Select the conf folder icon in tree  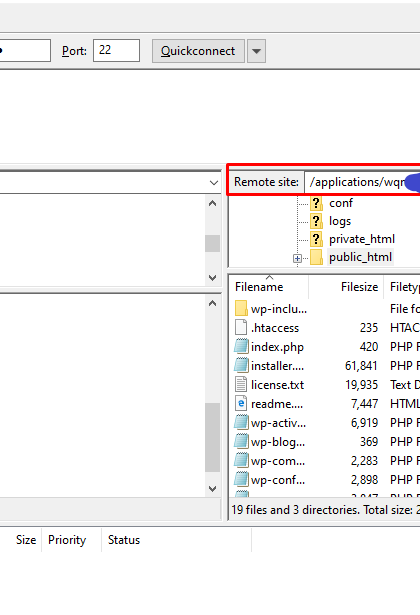(x=316, y=203)
